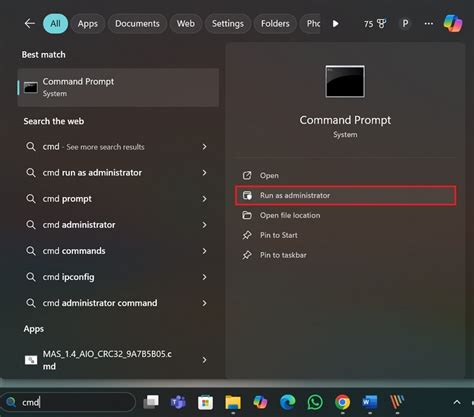The height and width of the screenshot is (417, 474).
Task: Choose Pin to taskbar
Action: coord(345,255)
